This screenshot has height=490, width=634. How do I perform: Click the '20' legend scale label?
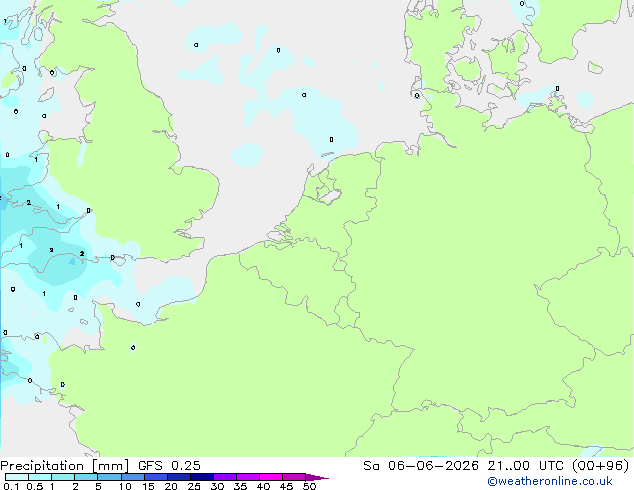click(x=171, y=486)
